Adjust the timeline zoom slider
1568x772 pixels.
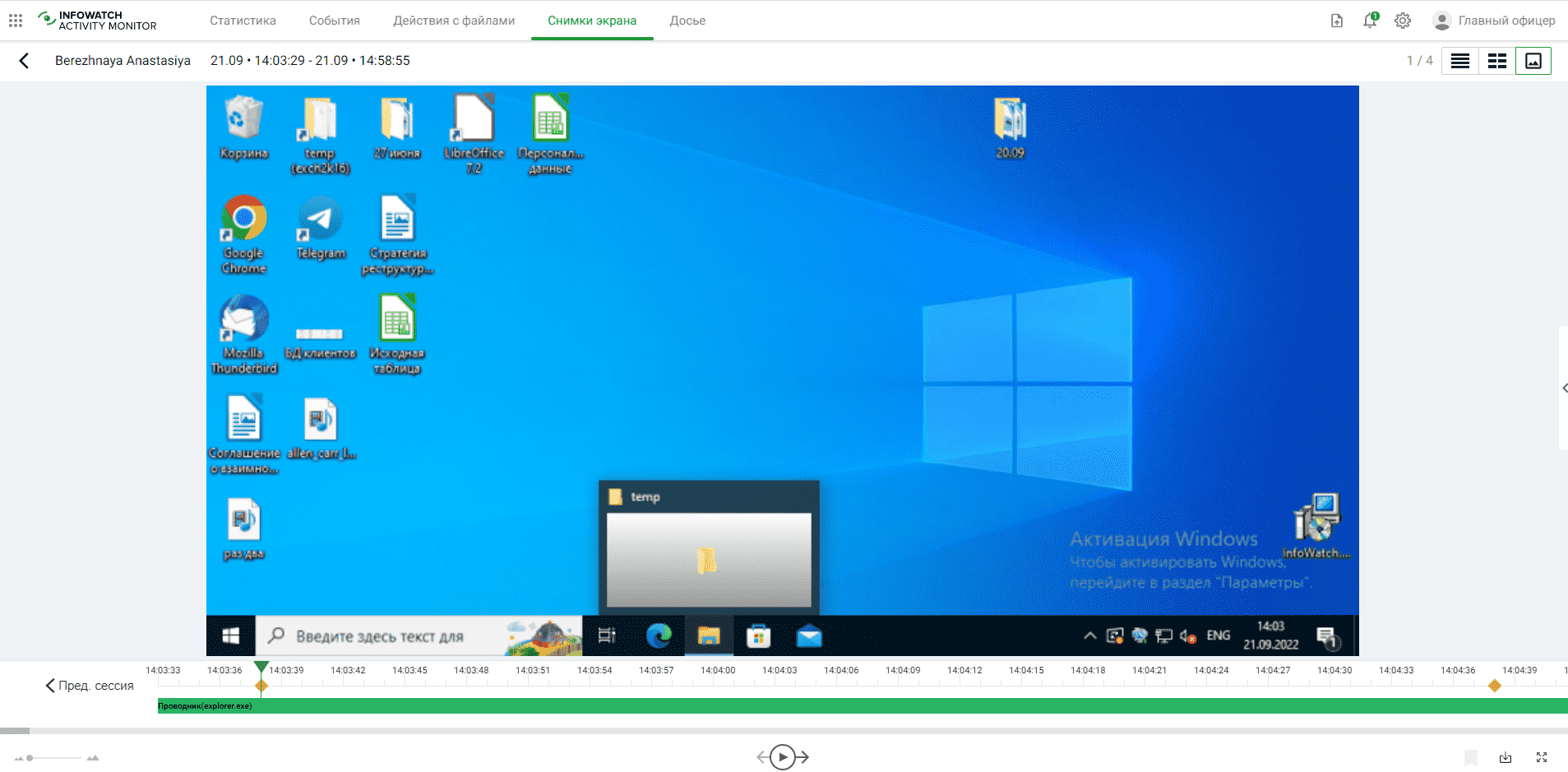point(30,758)
